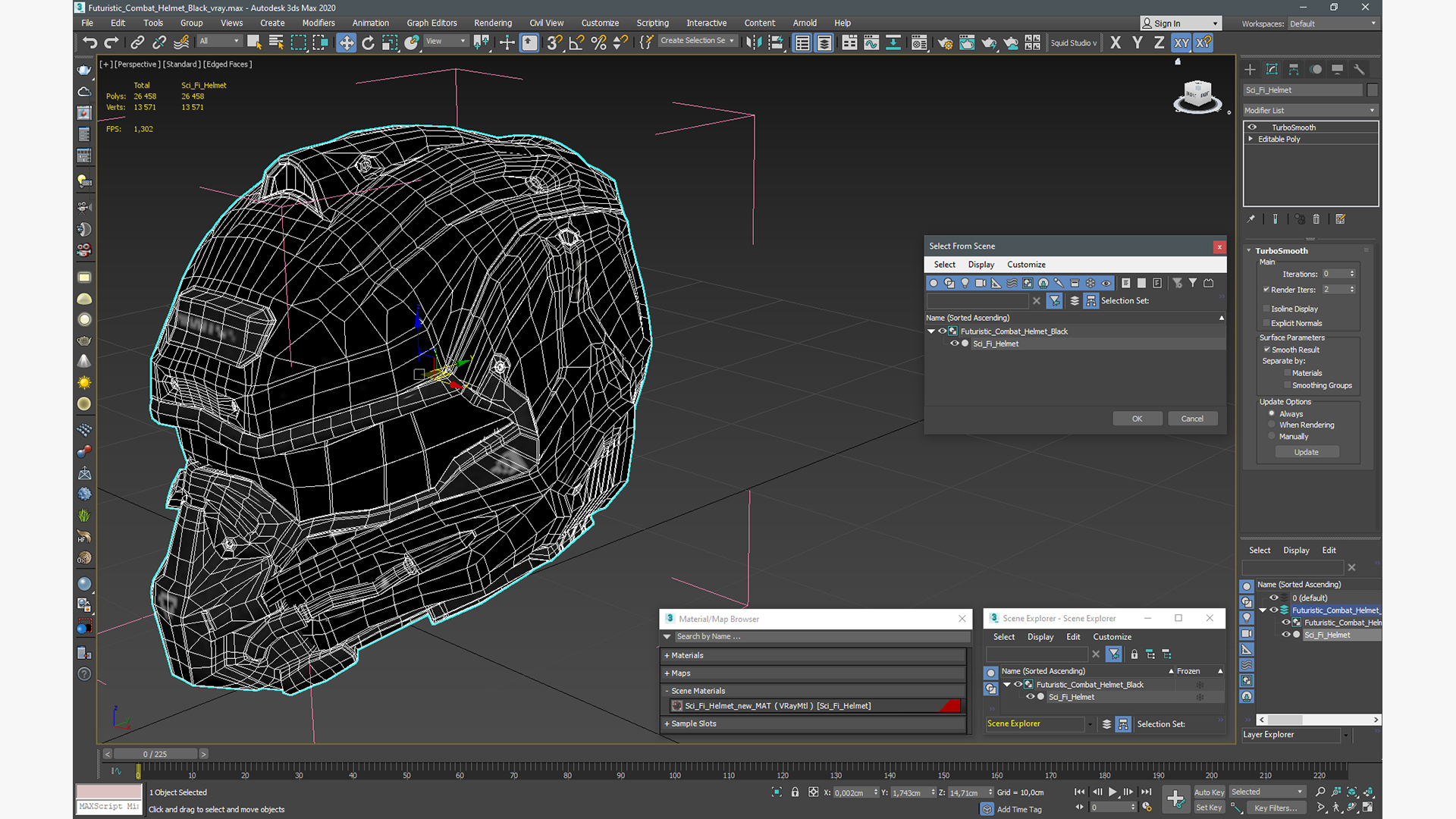
Task: Choose the Rectangular Selection Region tool
Action: 299,42
